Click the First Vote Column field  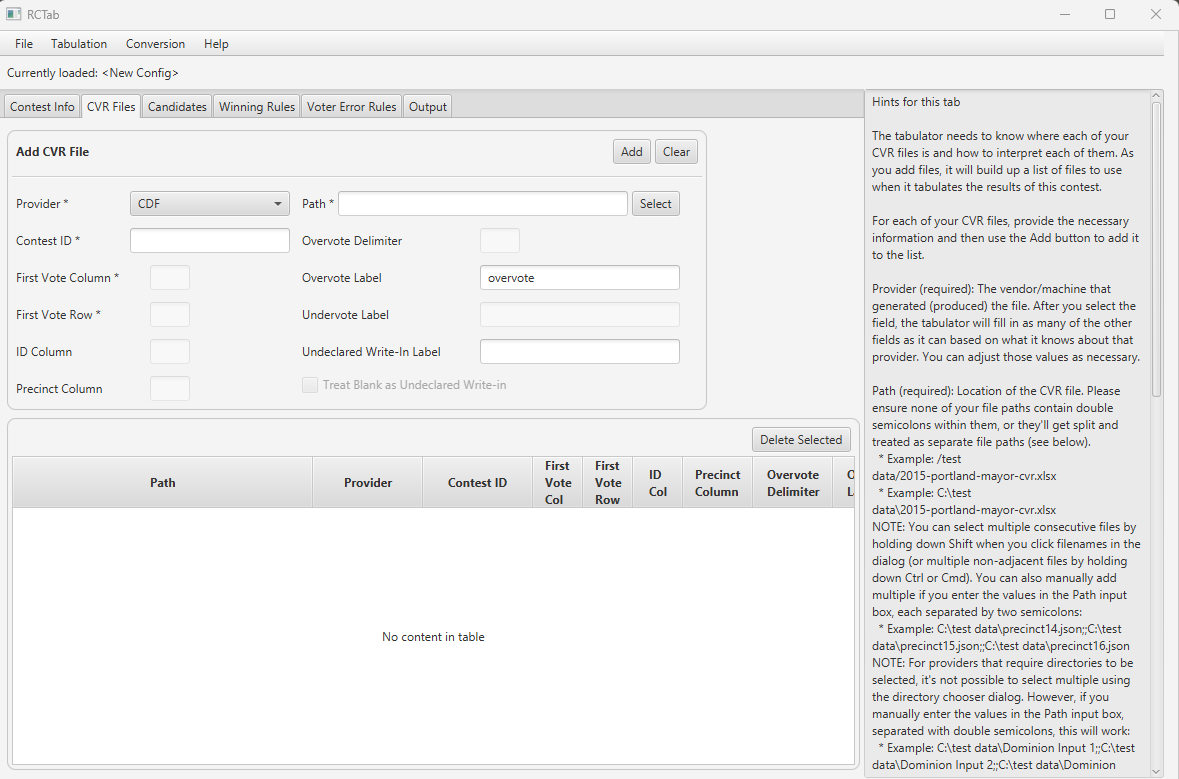coord(170,277)
